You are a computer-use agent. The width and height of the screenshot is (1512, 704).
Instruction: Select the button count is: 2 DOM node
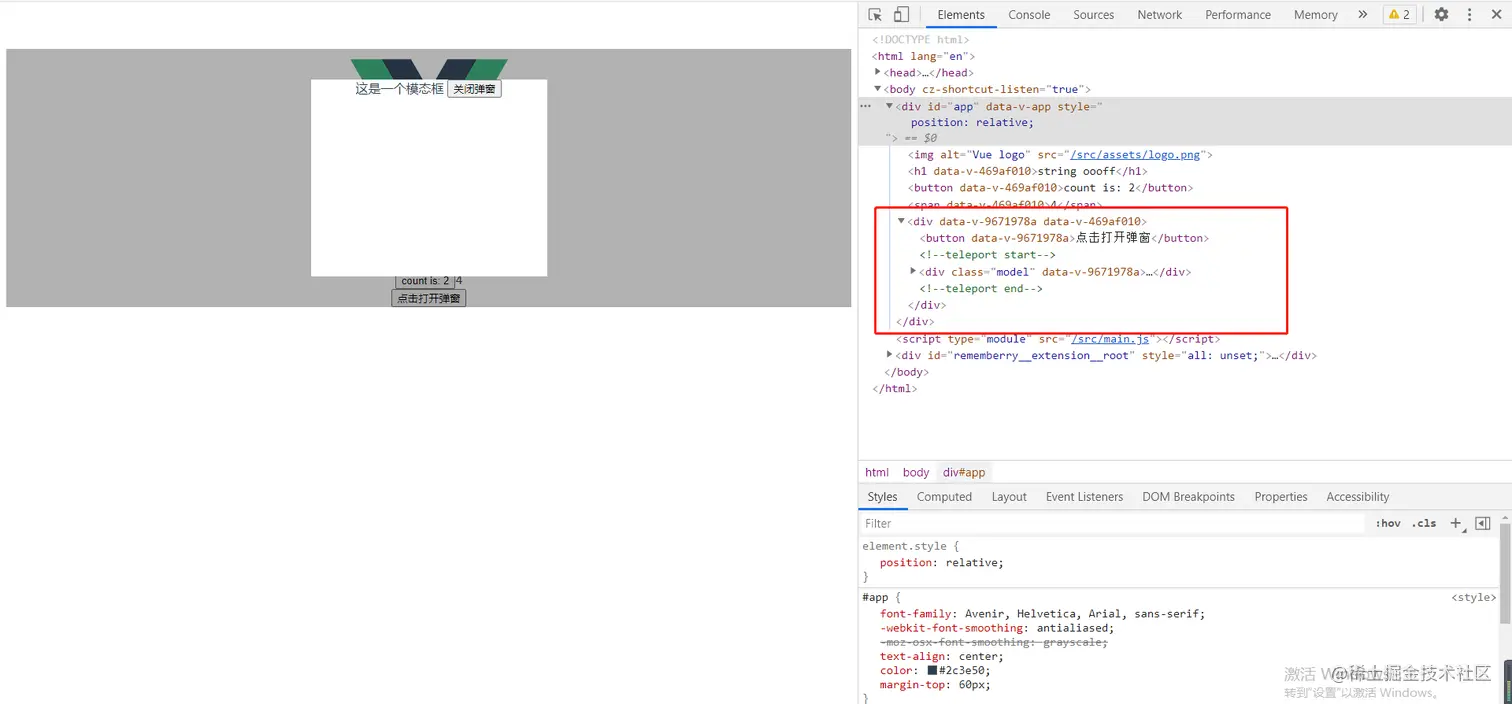pos(1051,188)
